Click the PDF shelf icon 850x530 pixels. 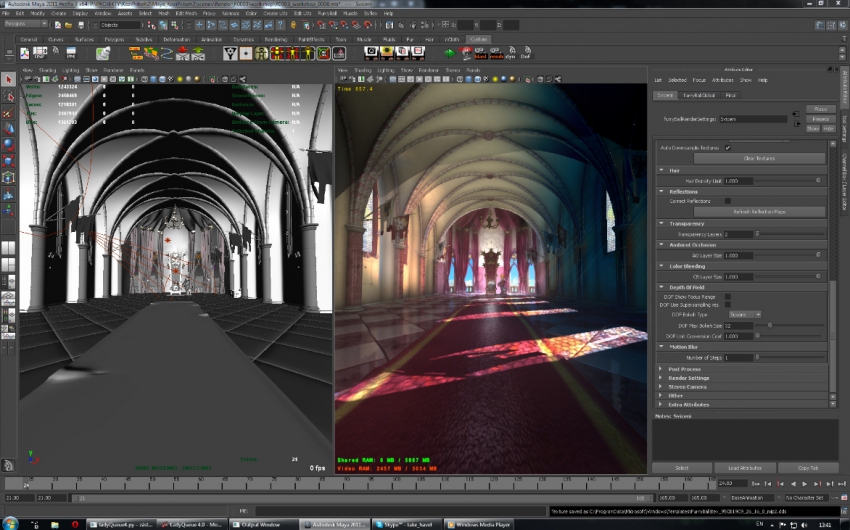(25, 53)
